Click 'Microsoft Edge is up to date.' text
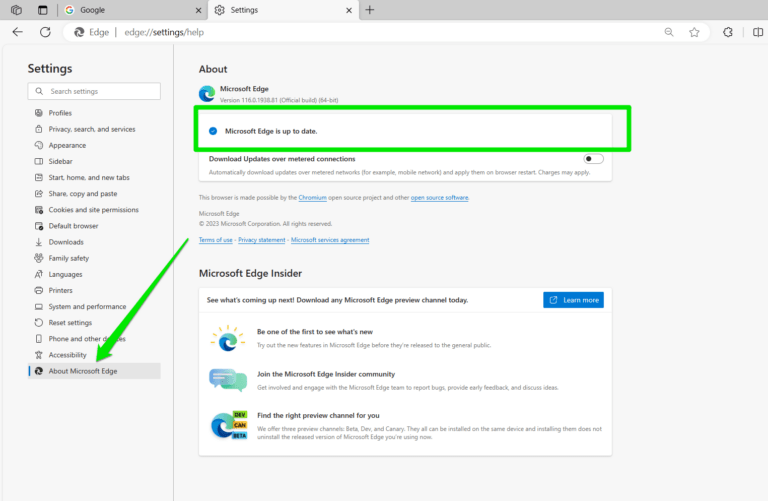 coord(271,131)
